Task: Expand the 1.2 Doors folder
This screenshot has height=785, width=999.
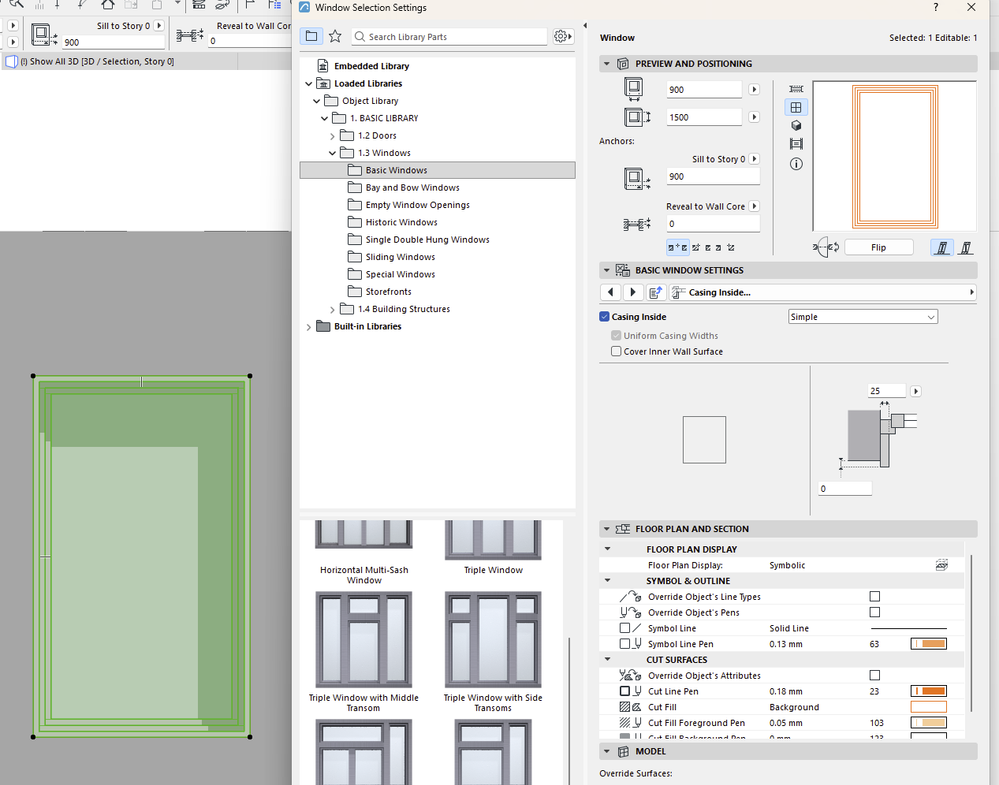Action: click(x=332, y=136)
